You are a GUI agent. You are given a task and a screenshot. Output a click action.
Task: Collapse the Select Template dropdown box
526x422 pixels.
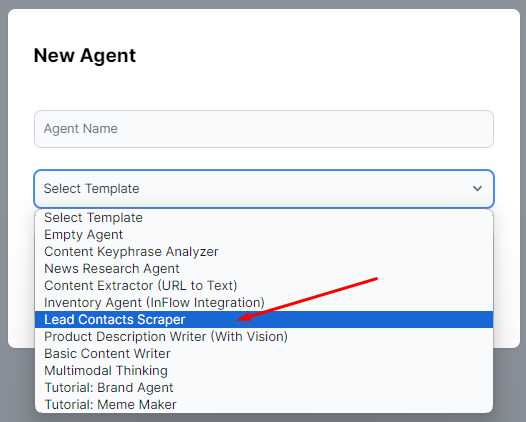[x=264, y=189]
